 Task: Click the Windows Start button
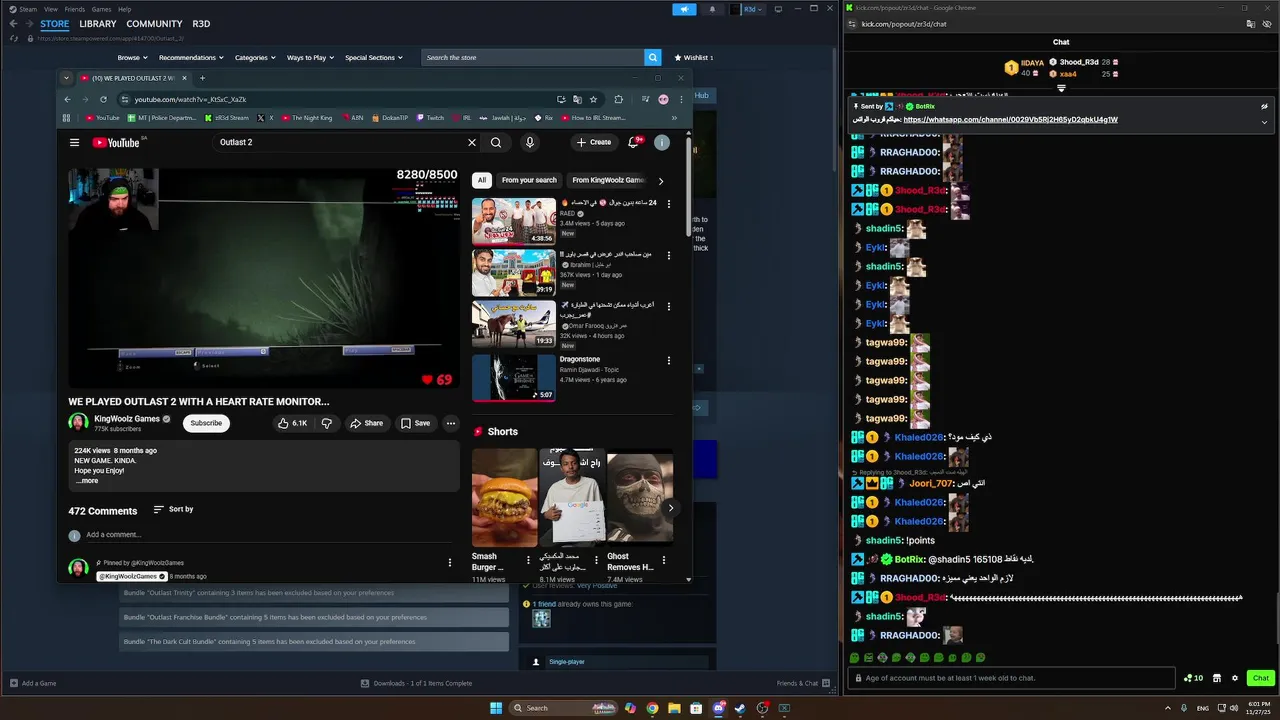pyautogui.click(x=496, y=708)
